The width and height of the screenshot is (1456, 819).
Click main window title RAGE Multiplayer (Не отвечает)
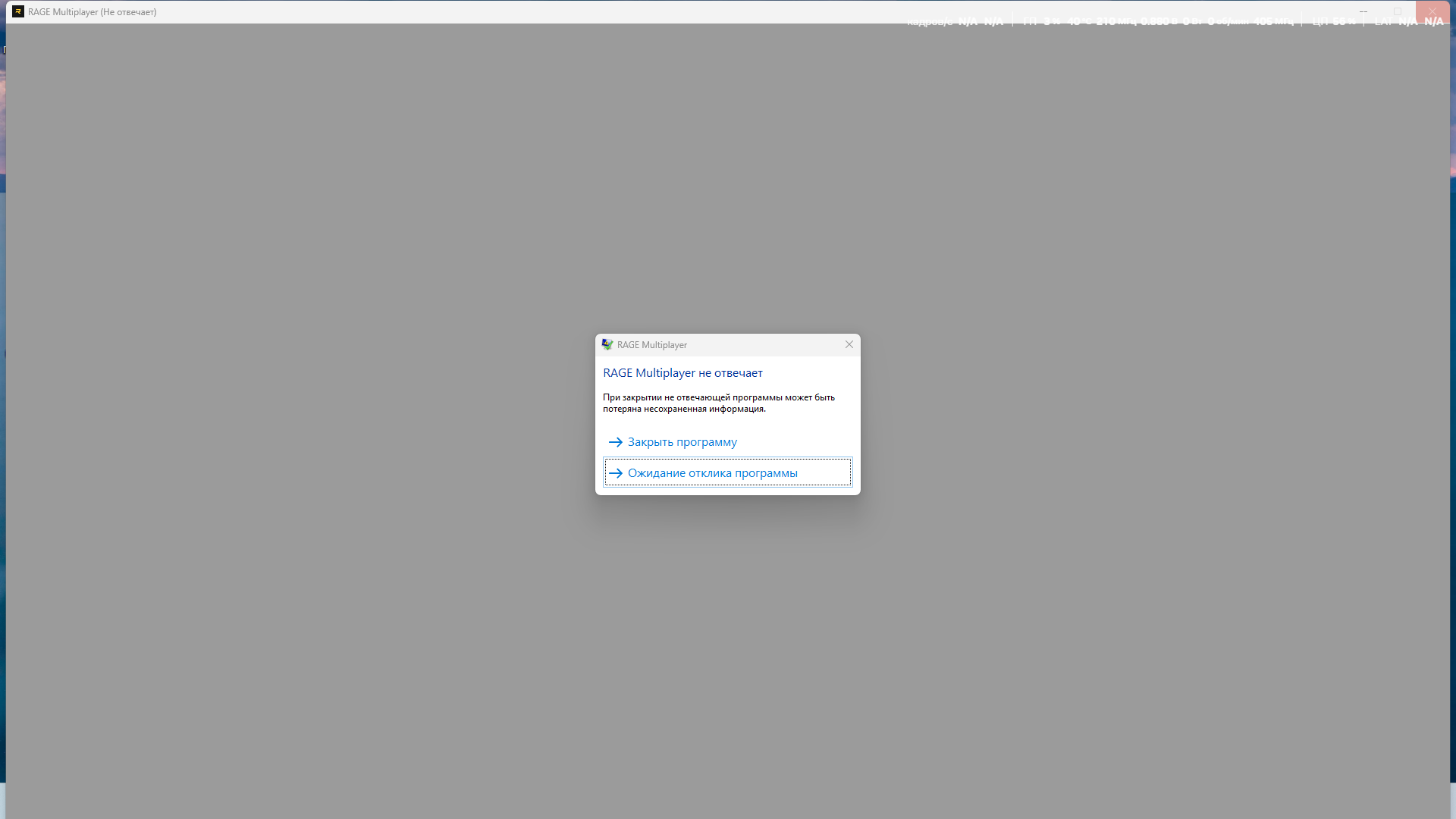92,12
